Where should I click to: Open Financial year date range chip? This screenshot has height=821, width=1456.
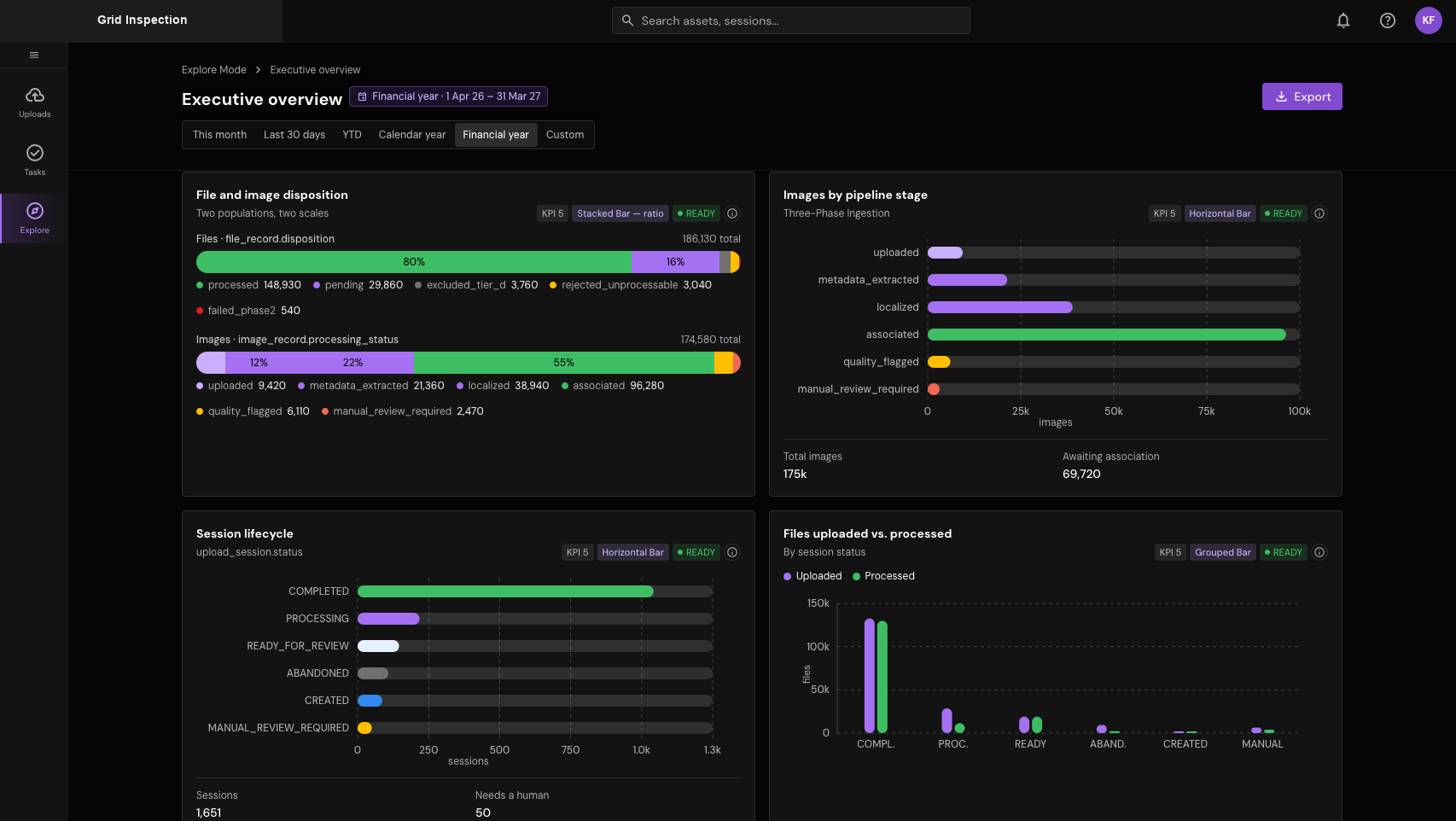pos(448,96)
